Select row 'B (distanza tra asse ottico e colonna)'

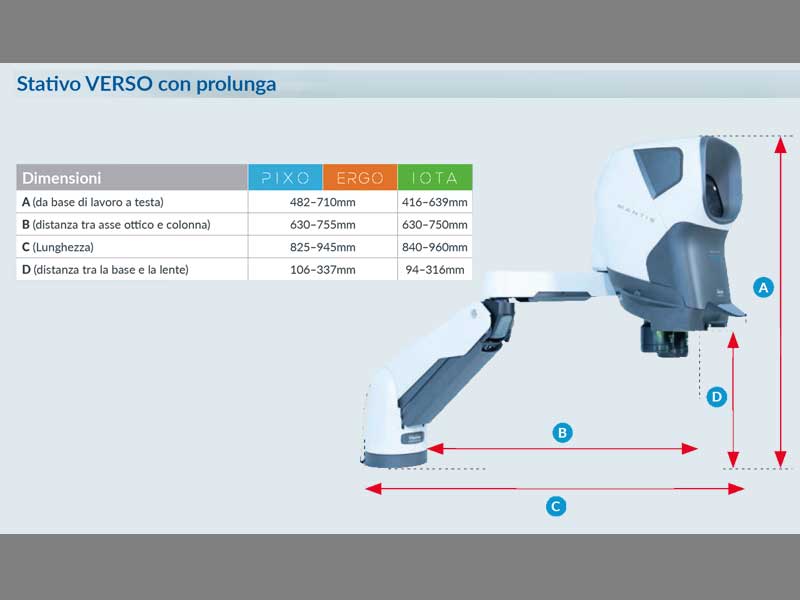click(x=244, y=224)
